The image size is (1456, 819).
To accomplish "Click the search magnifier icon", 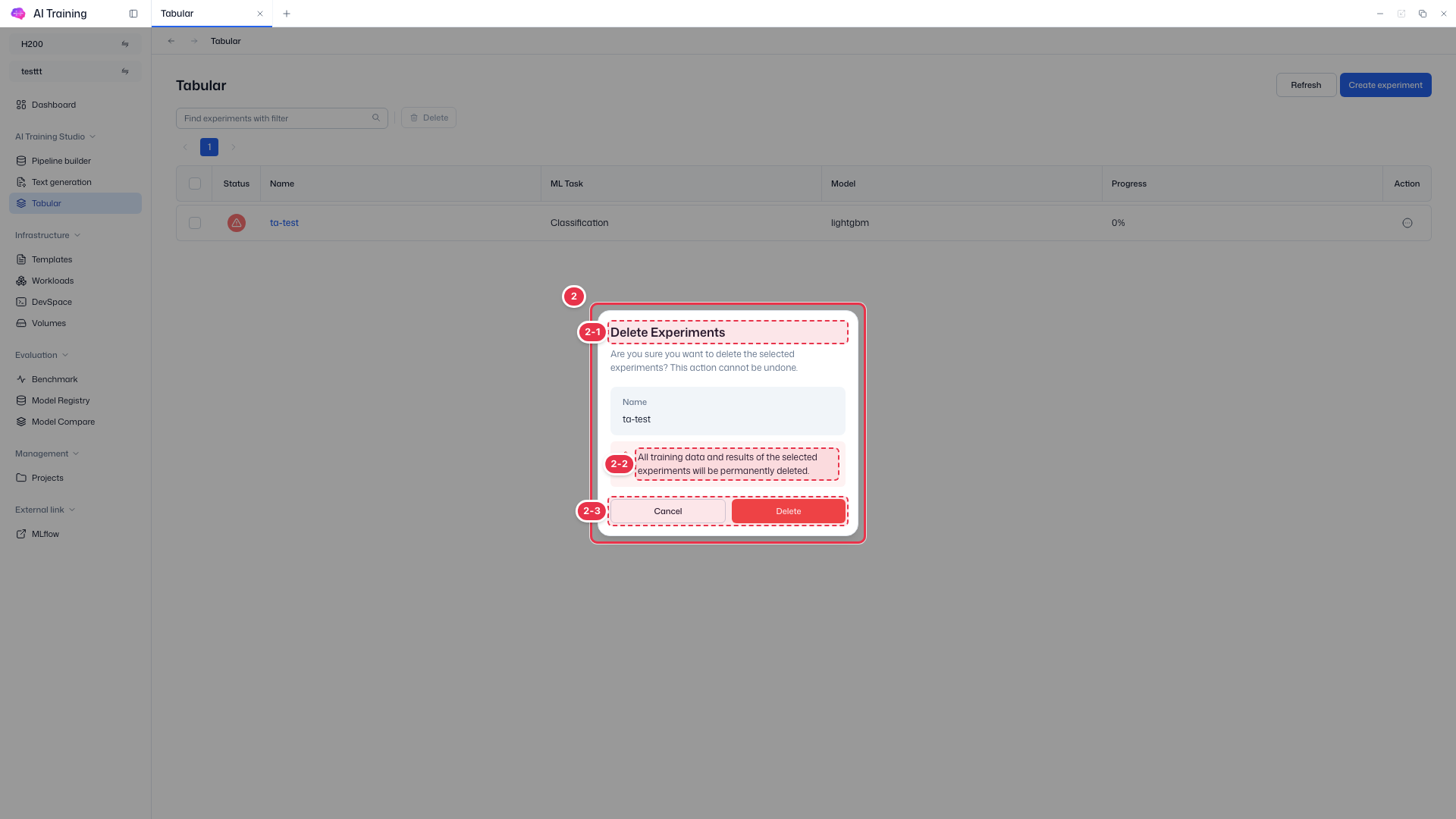I will point(376,118).
